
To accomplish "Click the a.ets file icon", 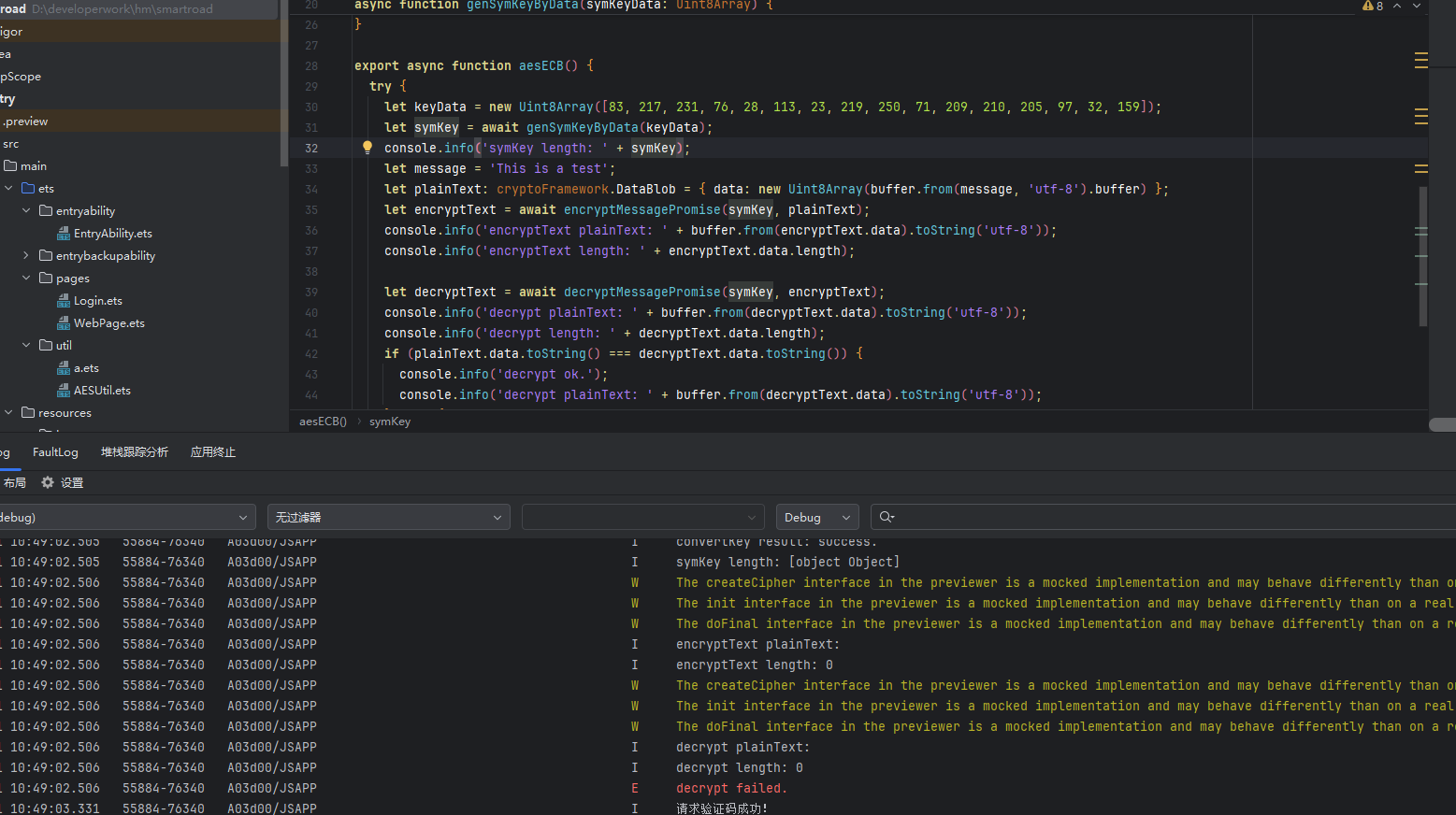I will pos(64,368).
